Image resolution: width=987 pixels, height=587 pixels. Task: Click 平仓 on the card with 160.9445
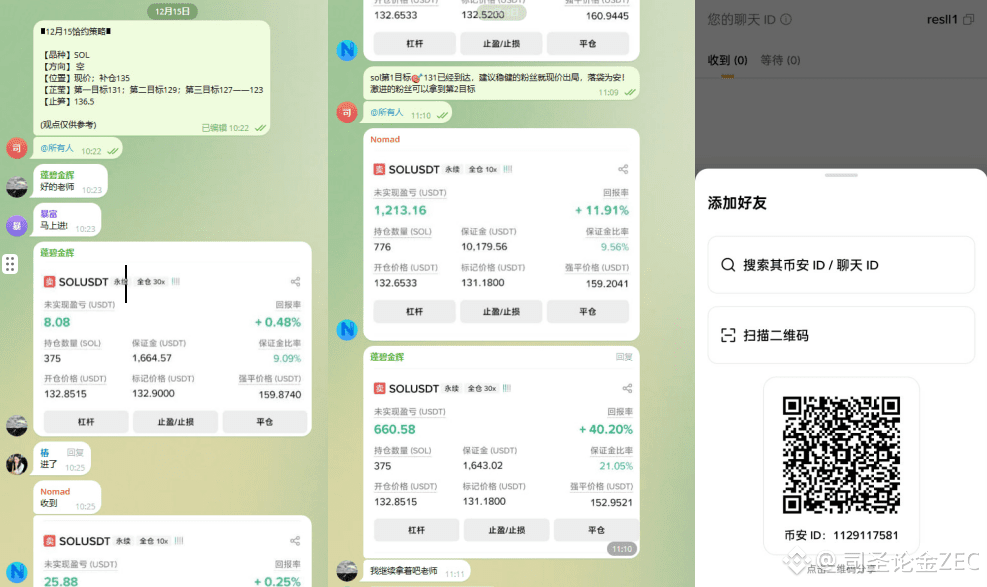tap(588, 43)
